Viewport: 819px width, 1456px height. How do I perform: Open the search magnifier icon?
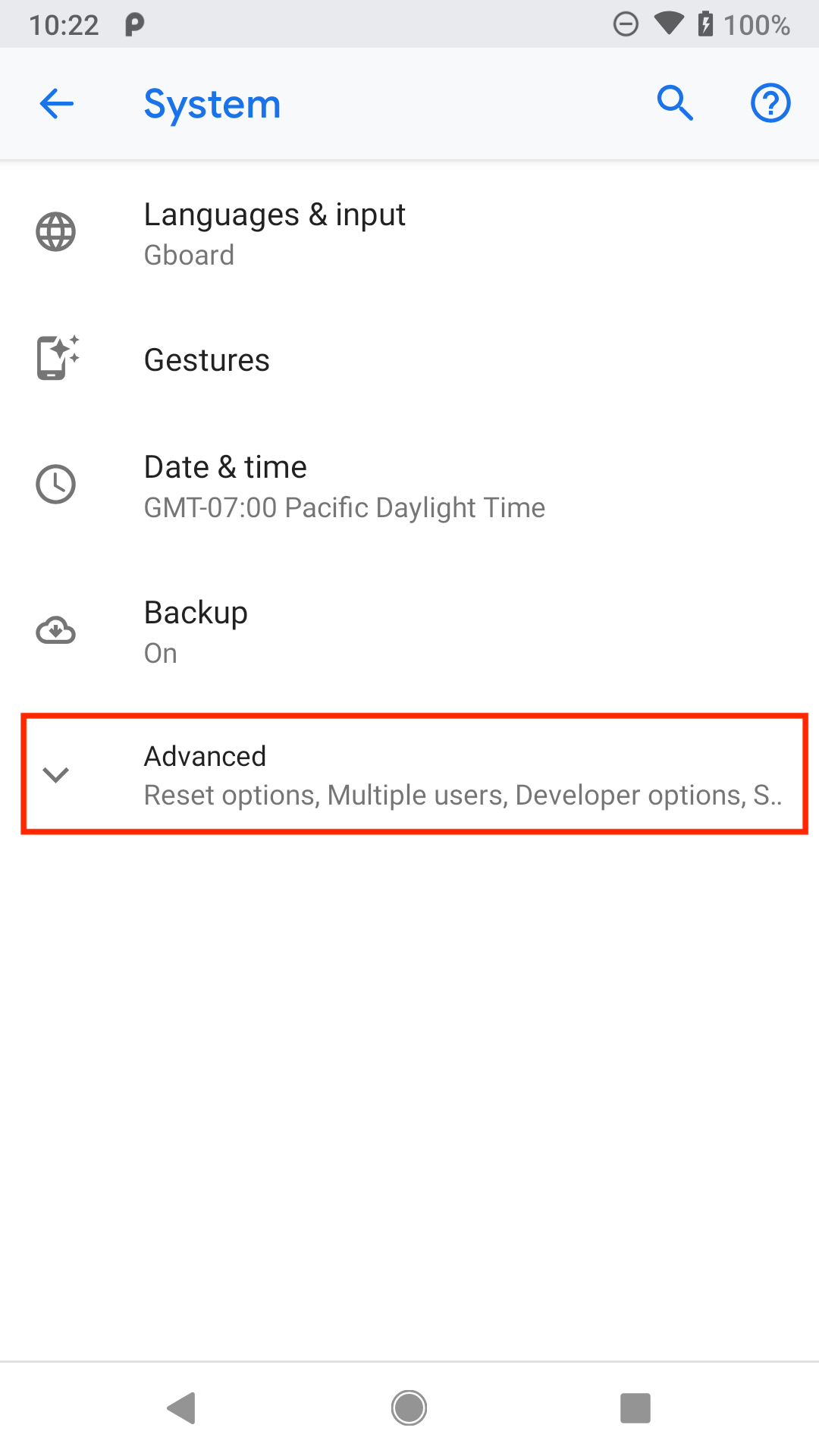click(x=675, y=103)
